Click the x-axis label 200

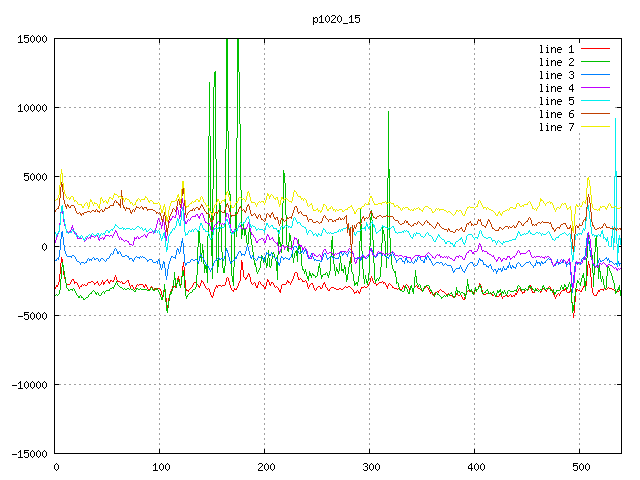tap(266, 467)
